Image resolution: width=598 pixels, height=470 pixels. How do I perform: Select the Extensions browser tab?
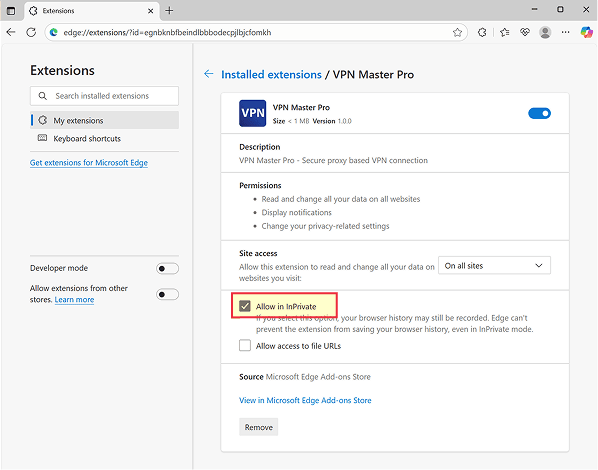pos(92,11)
